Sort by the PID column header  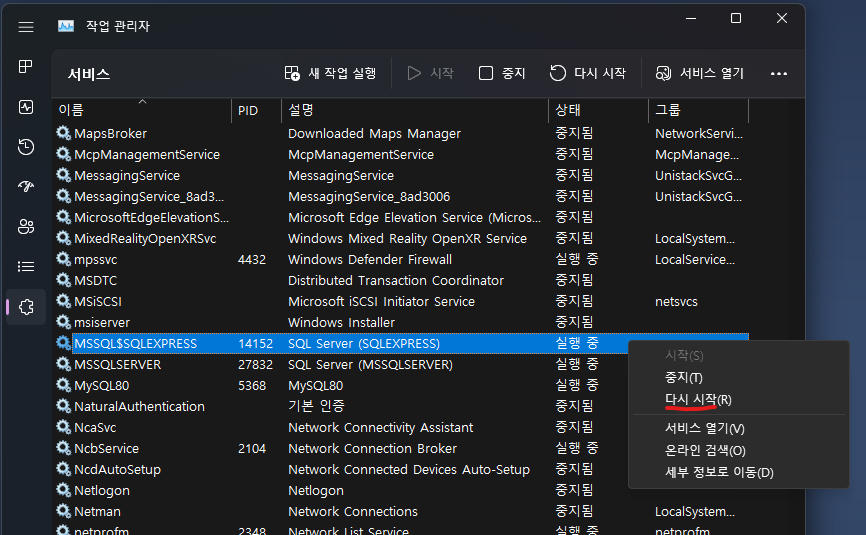point(256,110)
